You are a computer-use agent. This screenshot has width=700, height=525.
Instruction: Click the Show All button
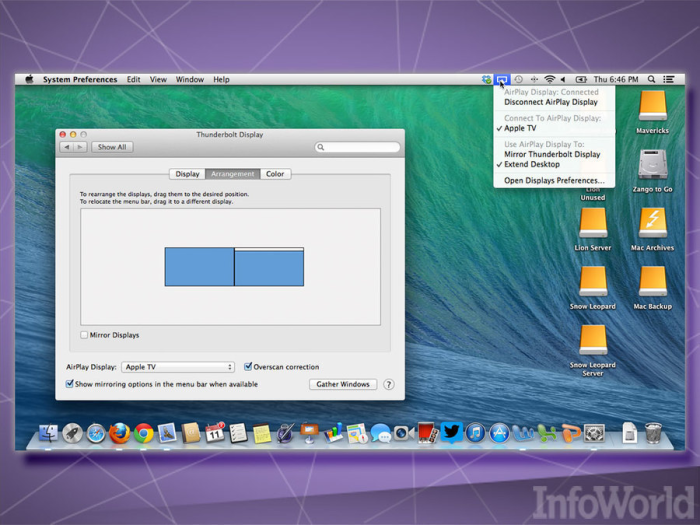[x=112, y=147]
